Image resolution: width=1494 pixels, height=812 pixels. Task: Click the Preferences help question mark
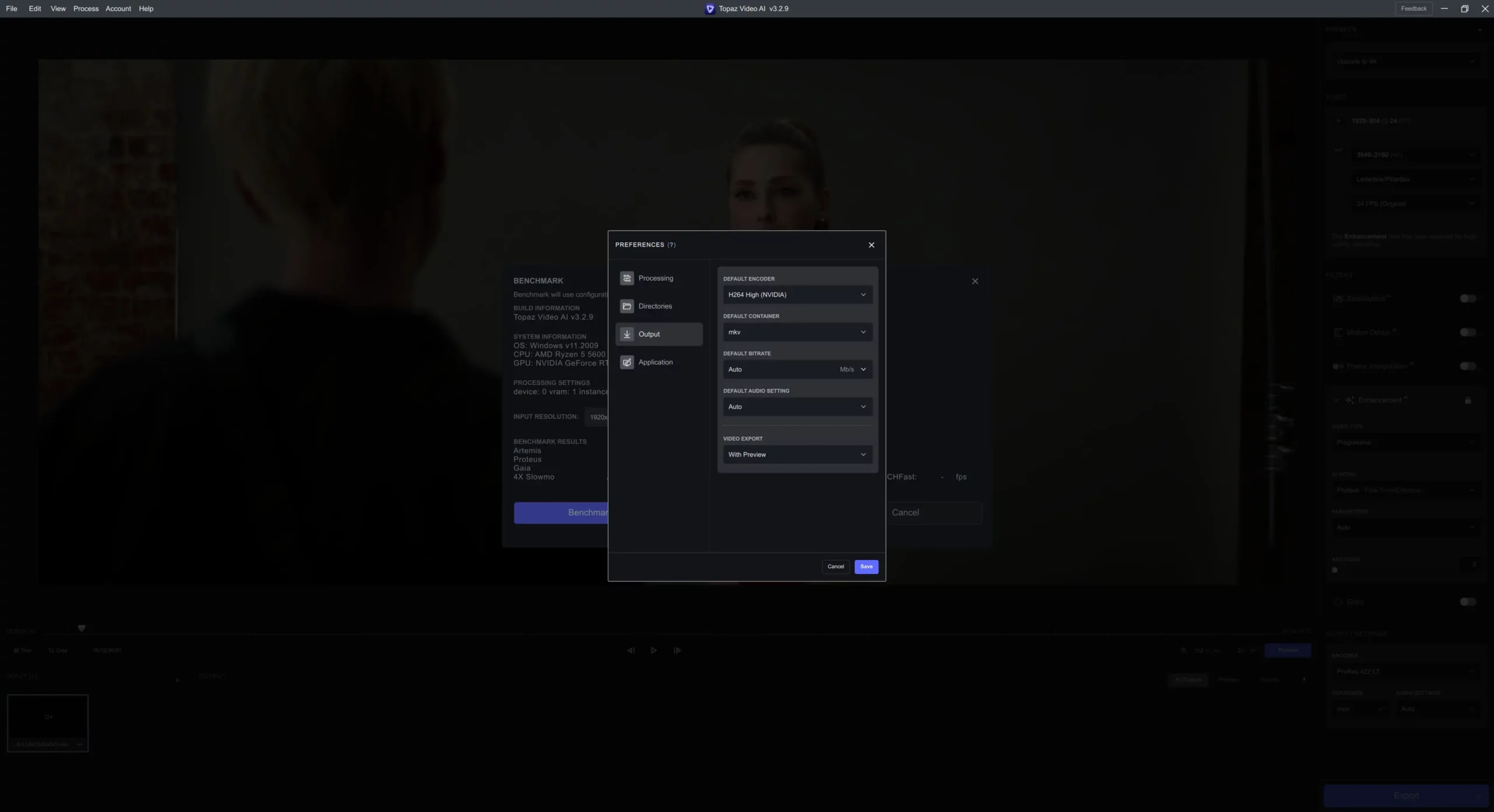pyautogui.click(x=672, y=245)
